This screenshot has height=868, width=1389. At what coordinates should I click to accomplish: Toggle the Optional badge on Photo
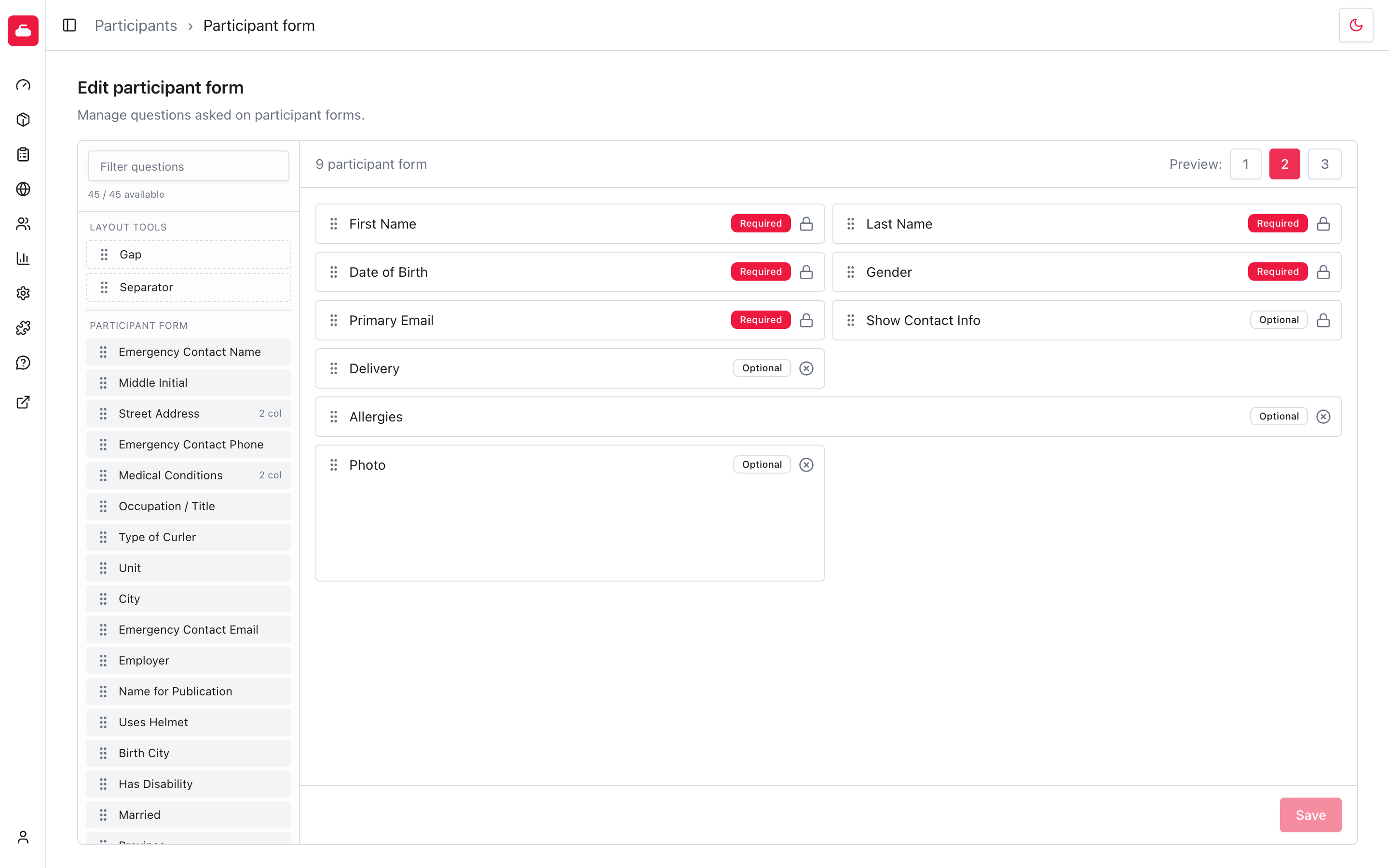point(762,465)
